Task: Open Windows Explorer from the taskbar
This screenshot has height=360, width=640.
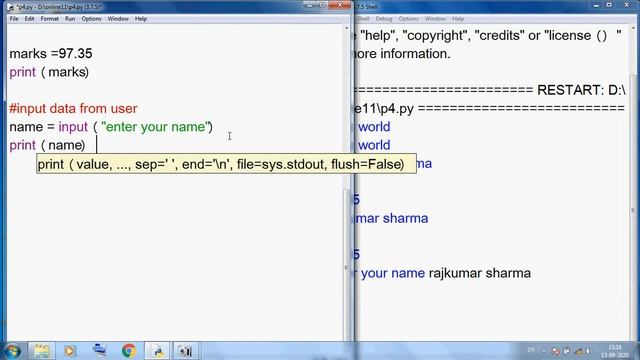Action: click(41, 351)
